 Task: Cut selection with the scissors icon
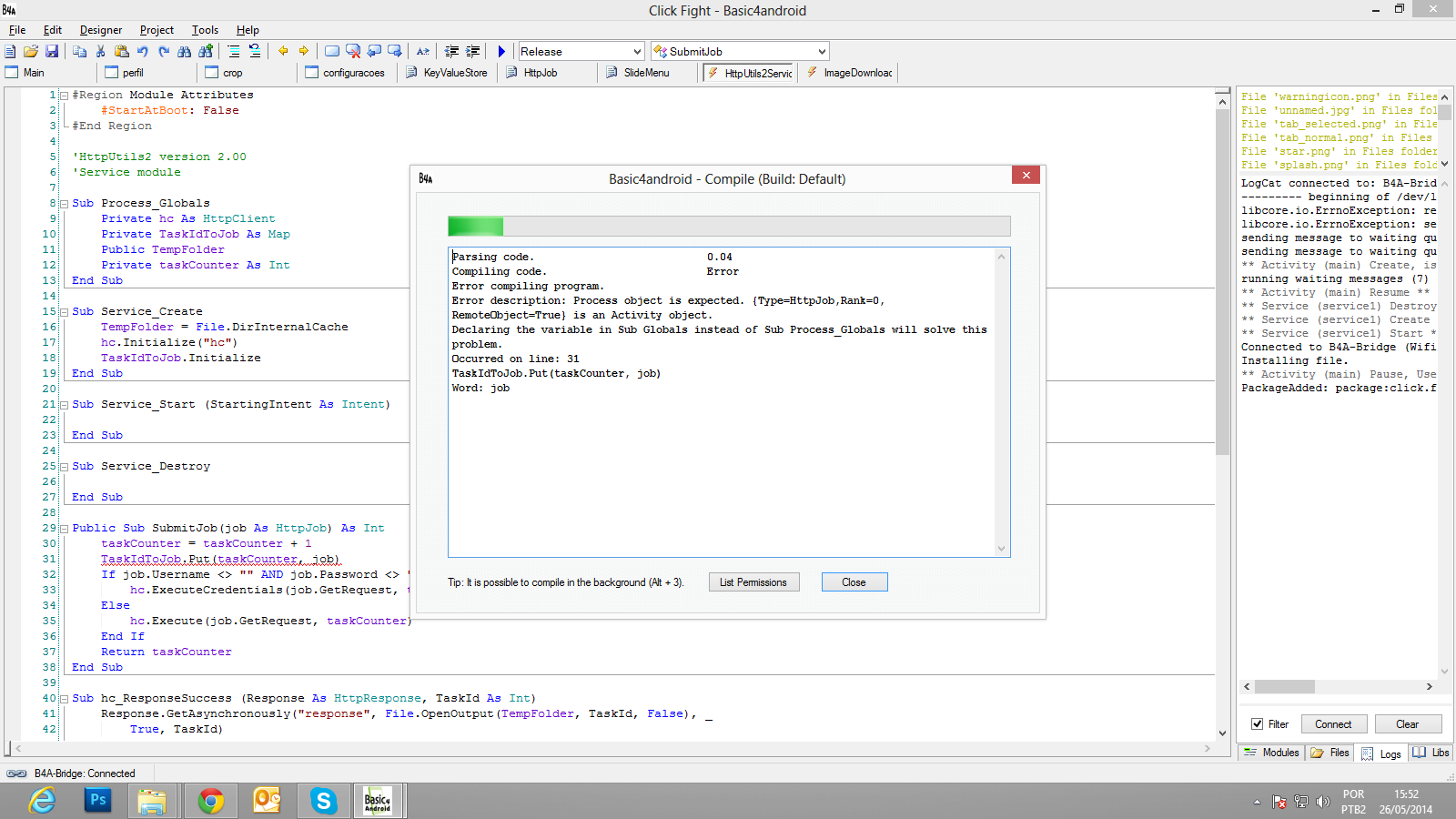click(101, 52)
